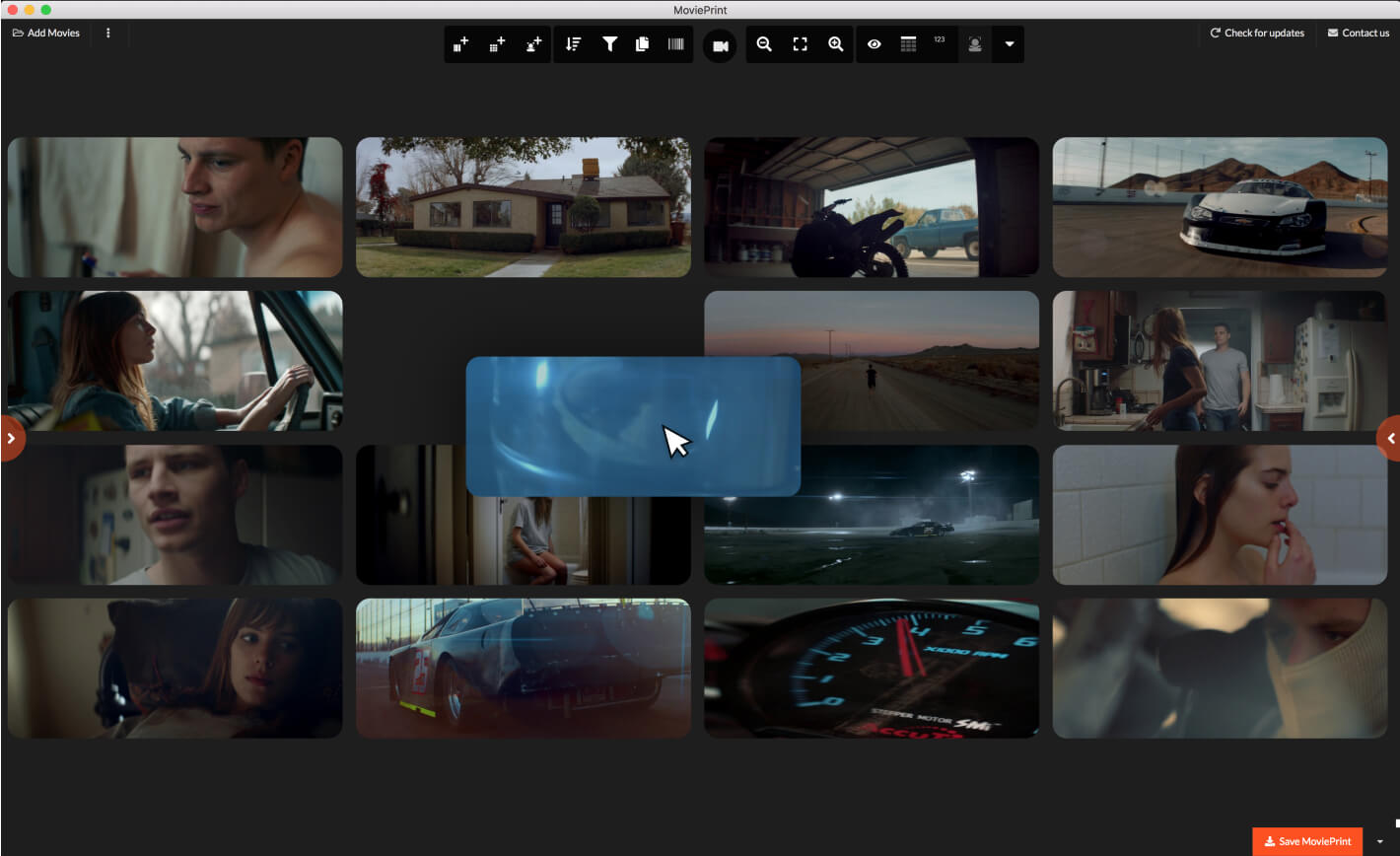Click the Save MoviePrint button
Image resolution: width=1400 pixels, height=856 pixels.
point(1307,841)
